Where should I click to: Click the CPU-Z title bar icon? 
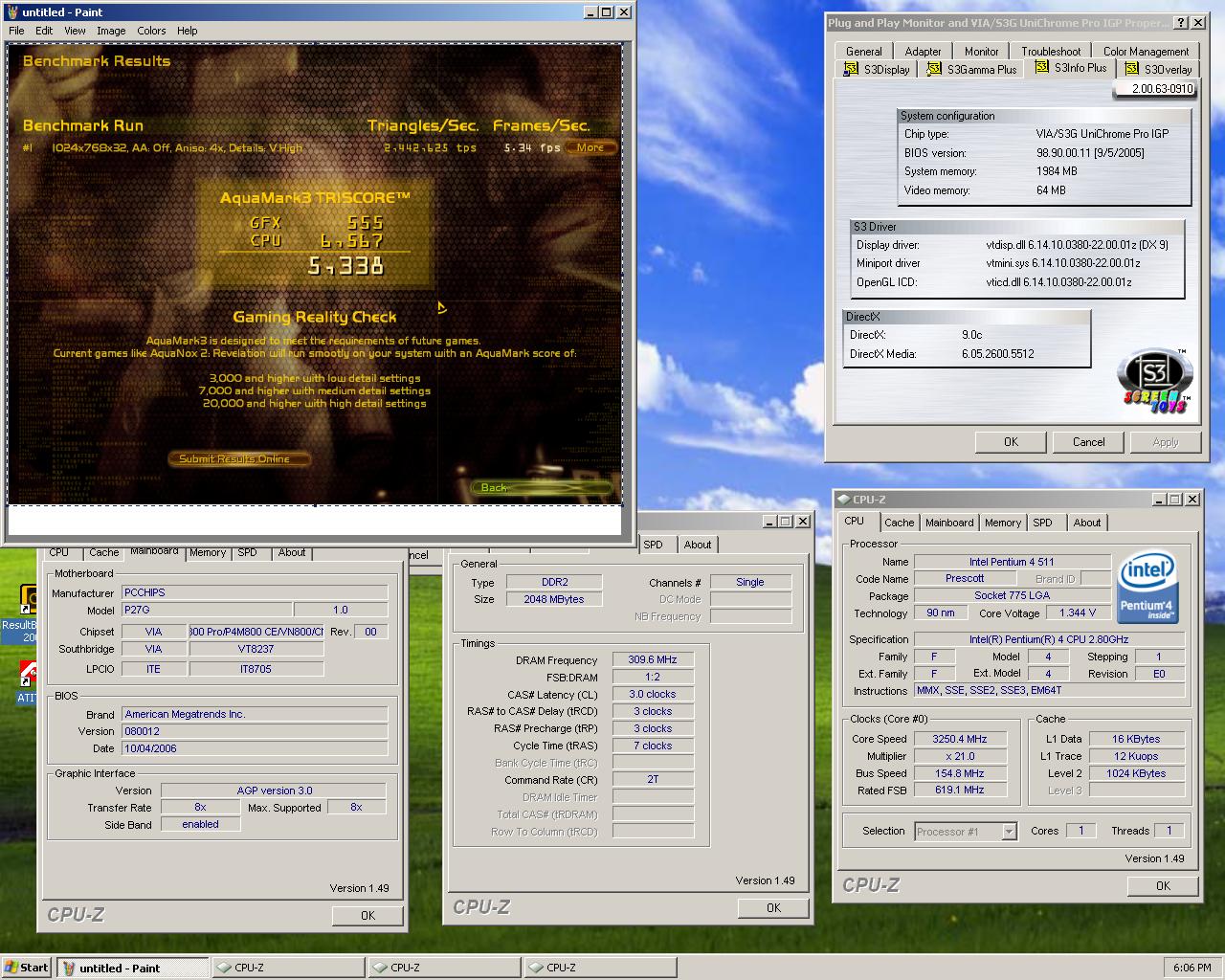(843, 500)
